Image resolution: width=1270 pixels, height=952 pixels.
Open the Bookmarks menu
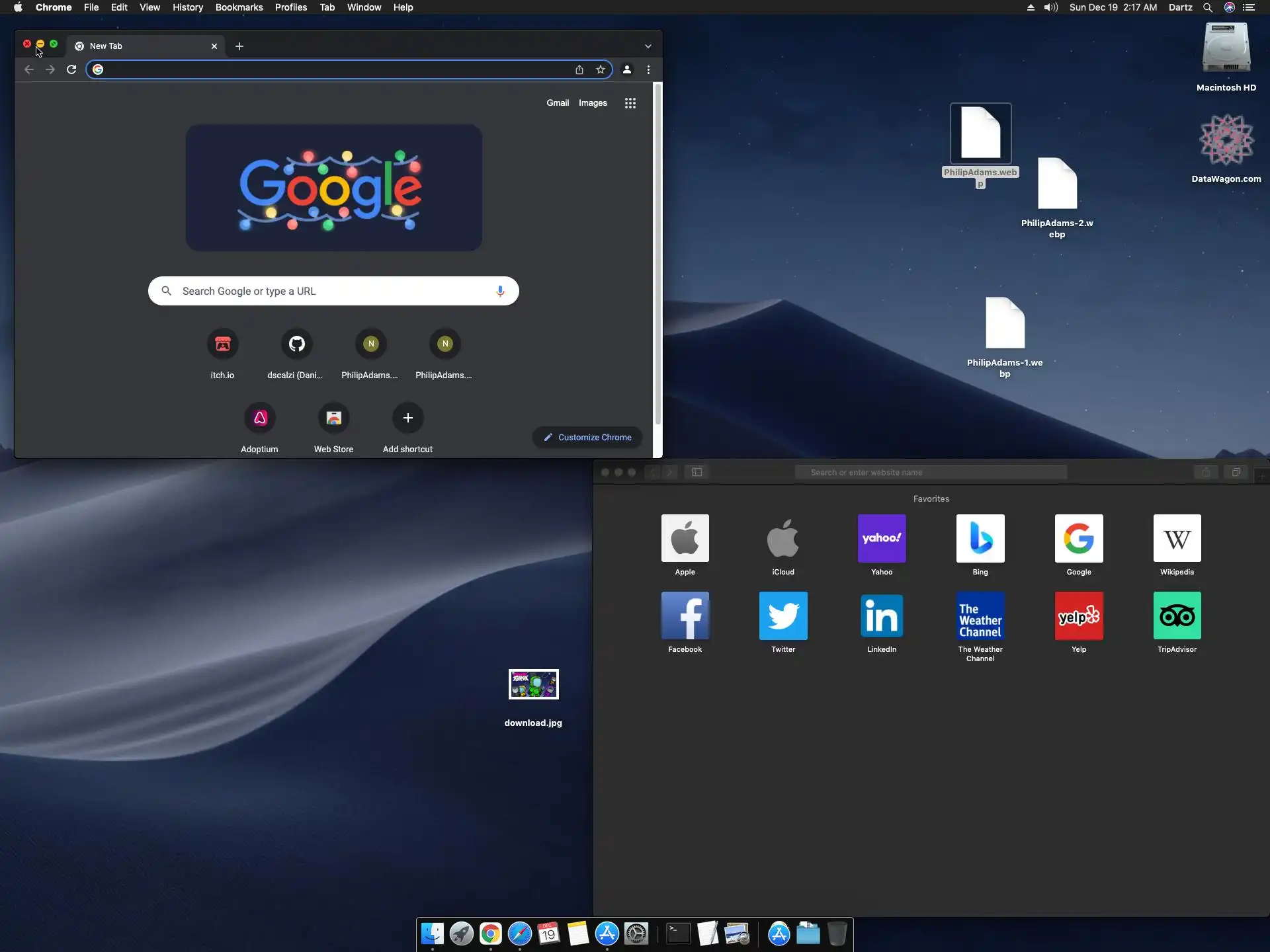click(239, 7)
